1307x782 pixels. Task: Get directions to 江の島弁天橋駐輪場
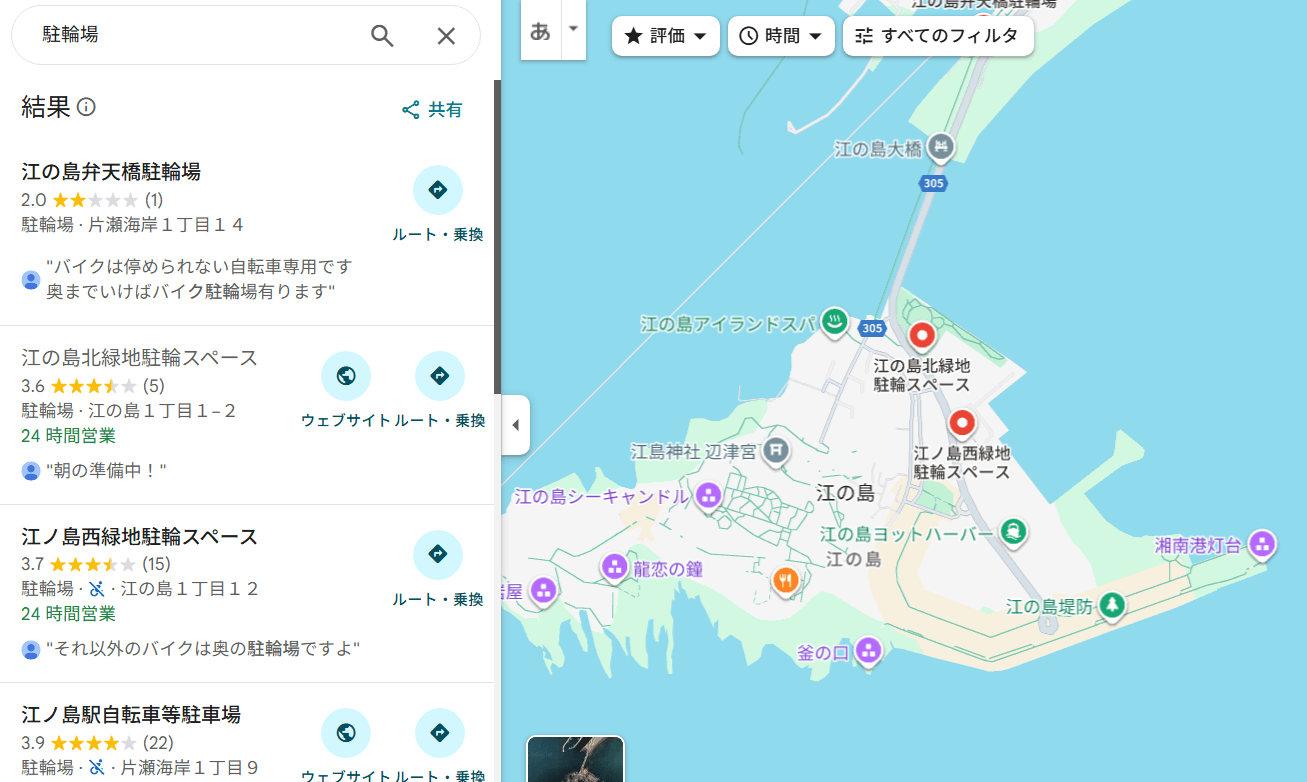click(438, 191)
